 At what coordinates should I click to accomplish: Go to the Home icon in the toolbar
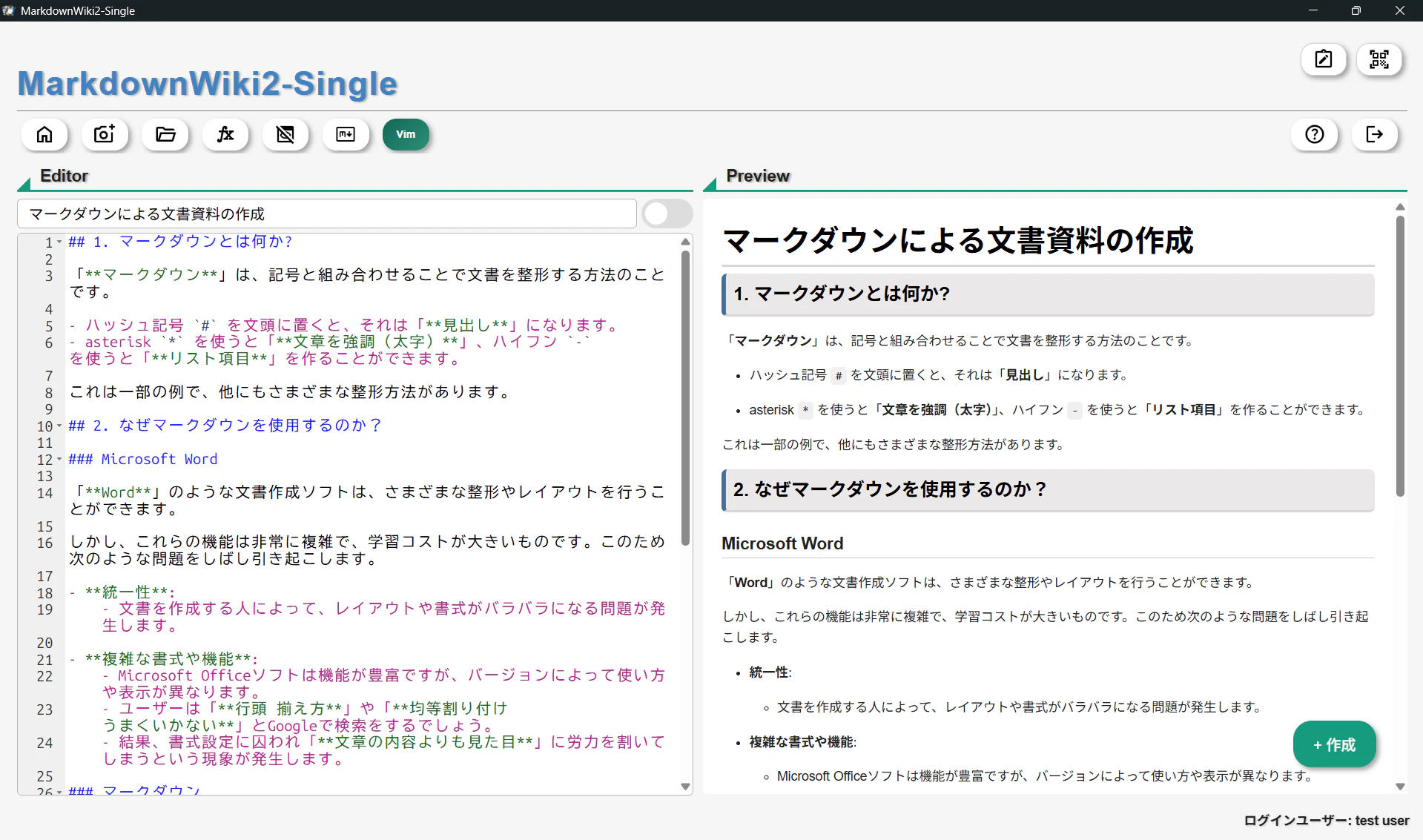[x=44, y=134]
